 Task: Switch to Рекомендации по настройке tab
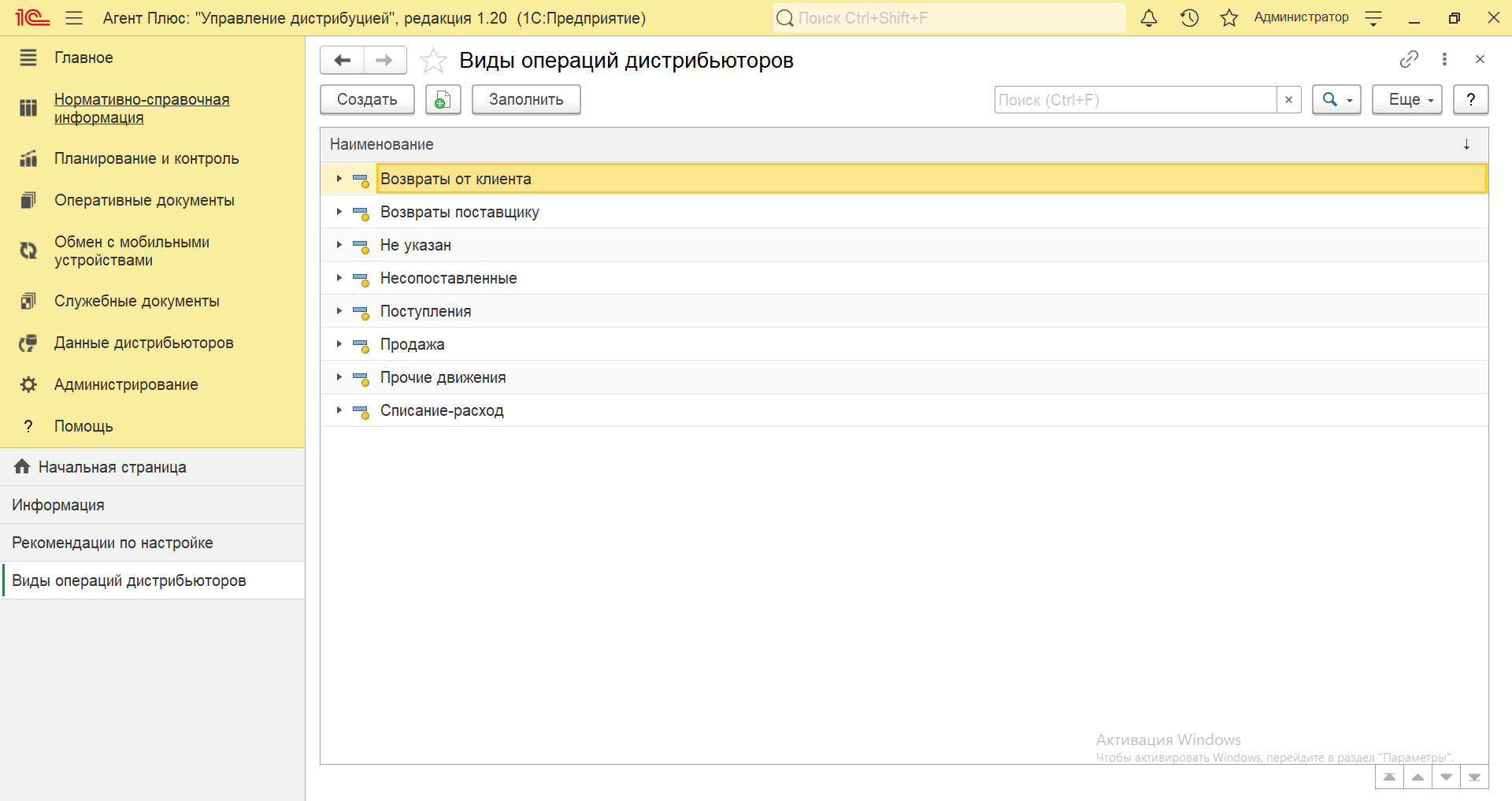tap(153, 543)
